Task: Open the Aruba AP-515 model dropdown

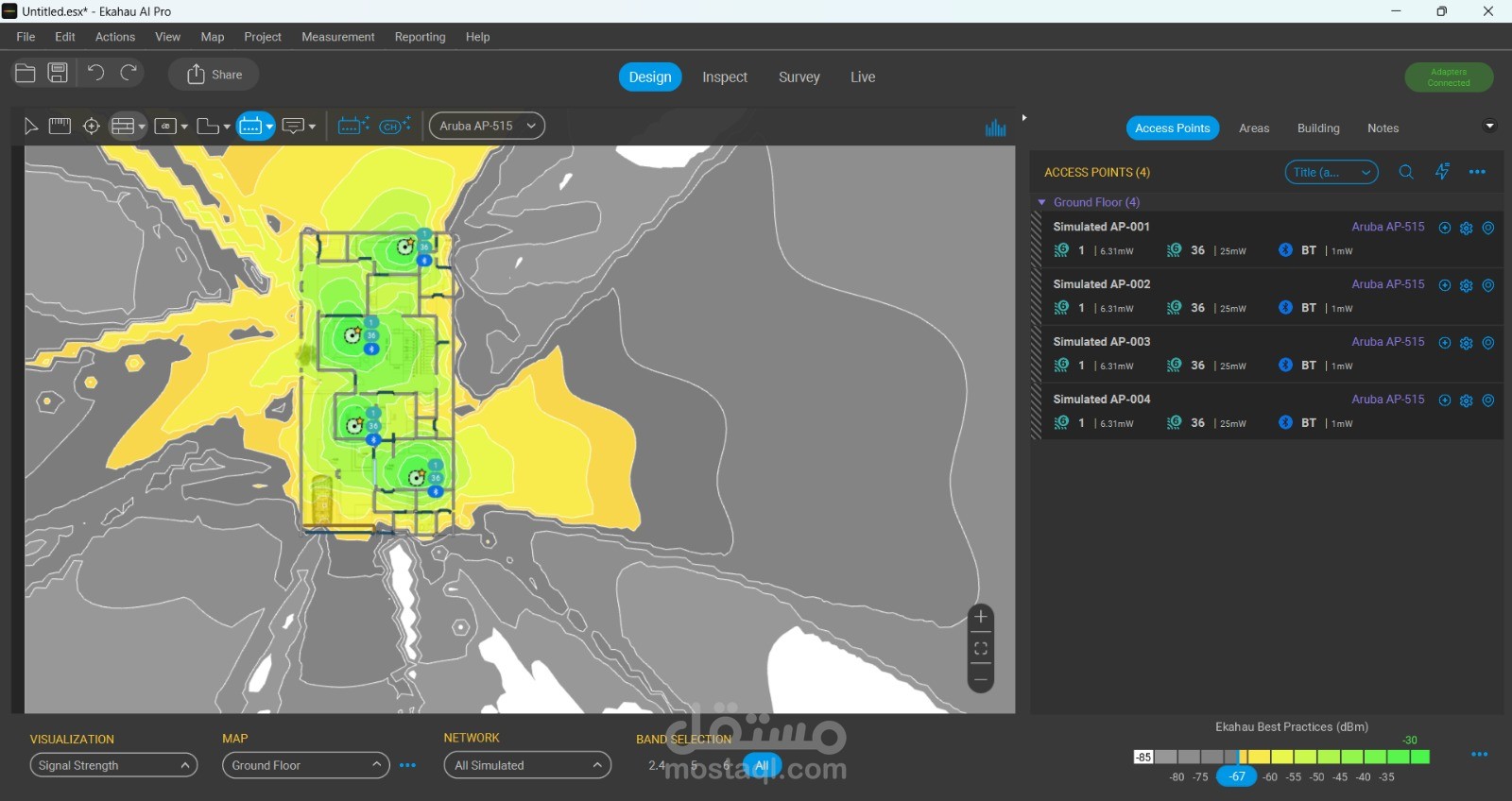Action: click(x=487, y=126)
